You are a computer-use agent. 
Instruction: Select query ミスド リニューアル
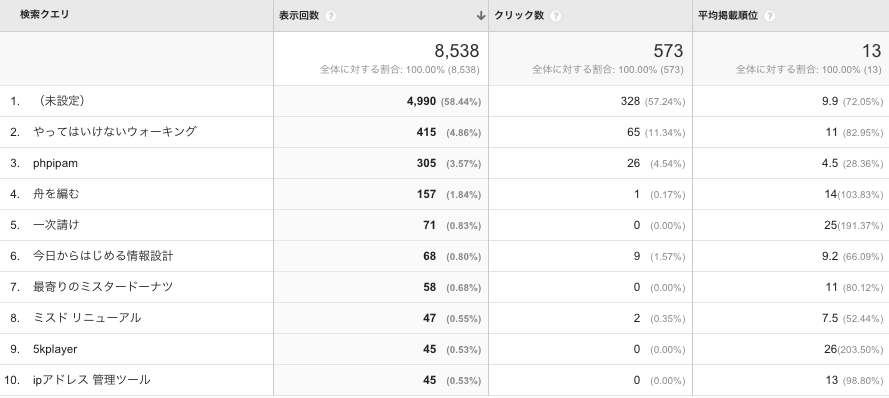(87, 318)
